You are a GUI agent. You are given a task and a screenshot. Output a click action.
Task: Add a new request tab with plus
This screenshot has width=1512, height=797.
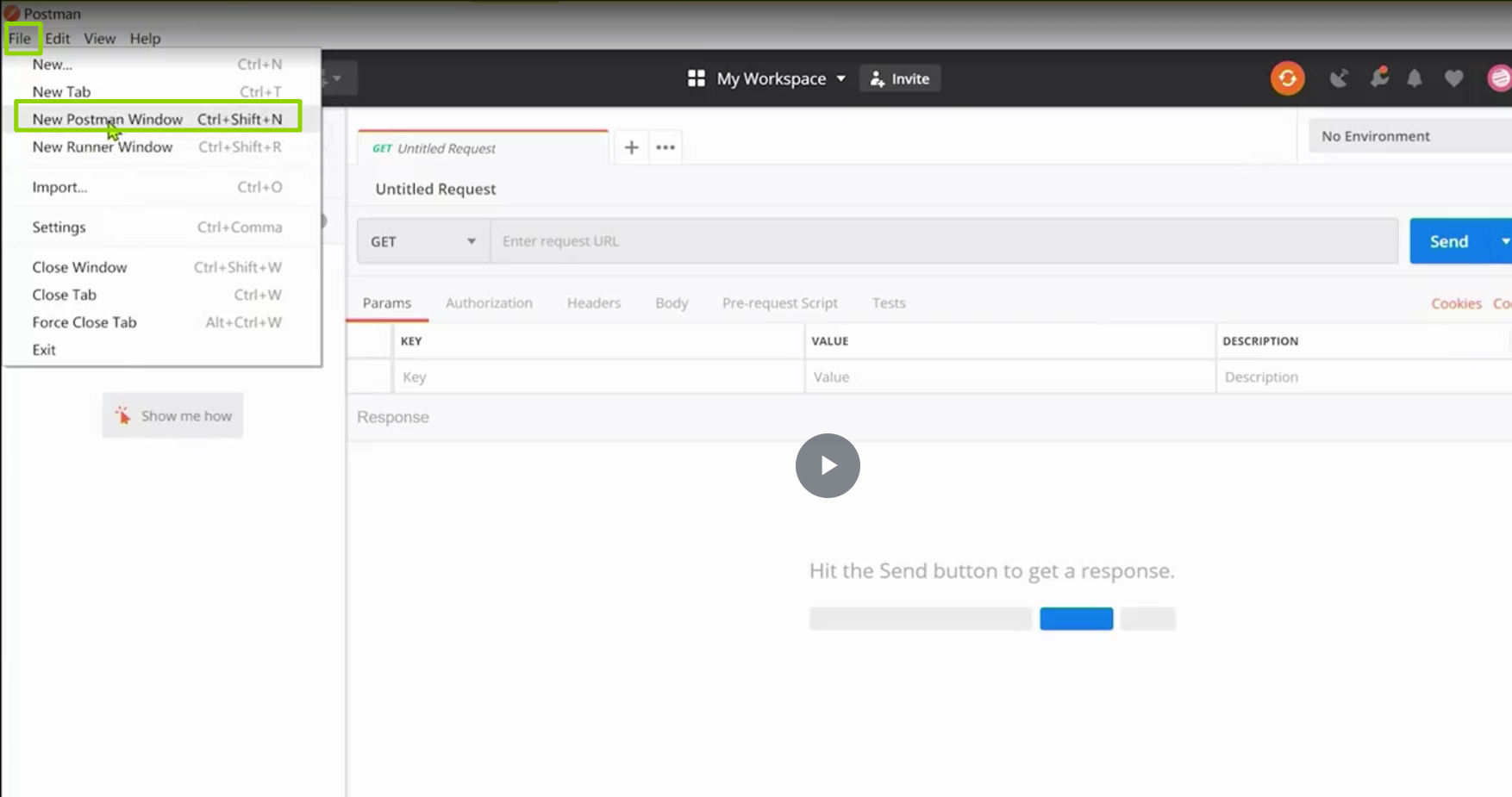[x=631, y=147]
